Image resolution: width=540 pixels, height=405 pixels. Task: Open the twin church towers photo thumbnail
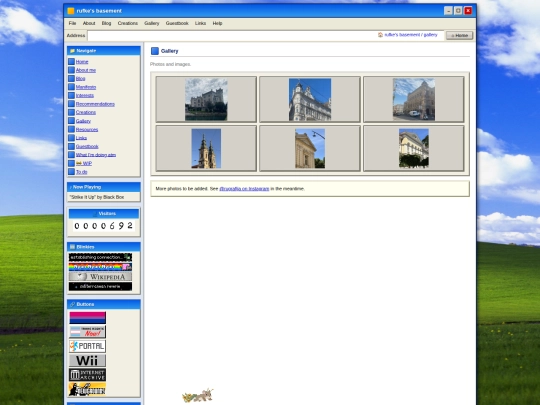click(206, 148)
